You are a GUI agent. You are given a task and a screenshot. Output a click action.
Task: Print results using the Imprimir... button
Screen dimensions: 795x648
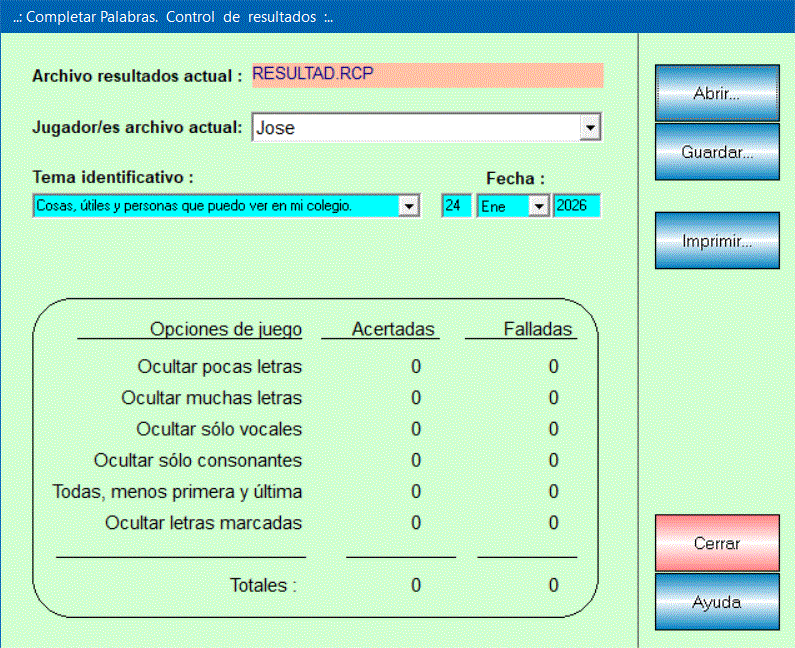tap(716, 241)
